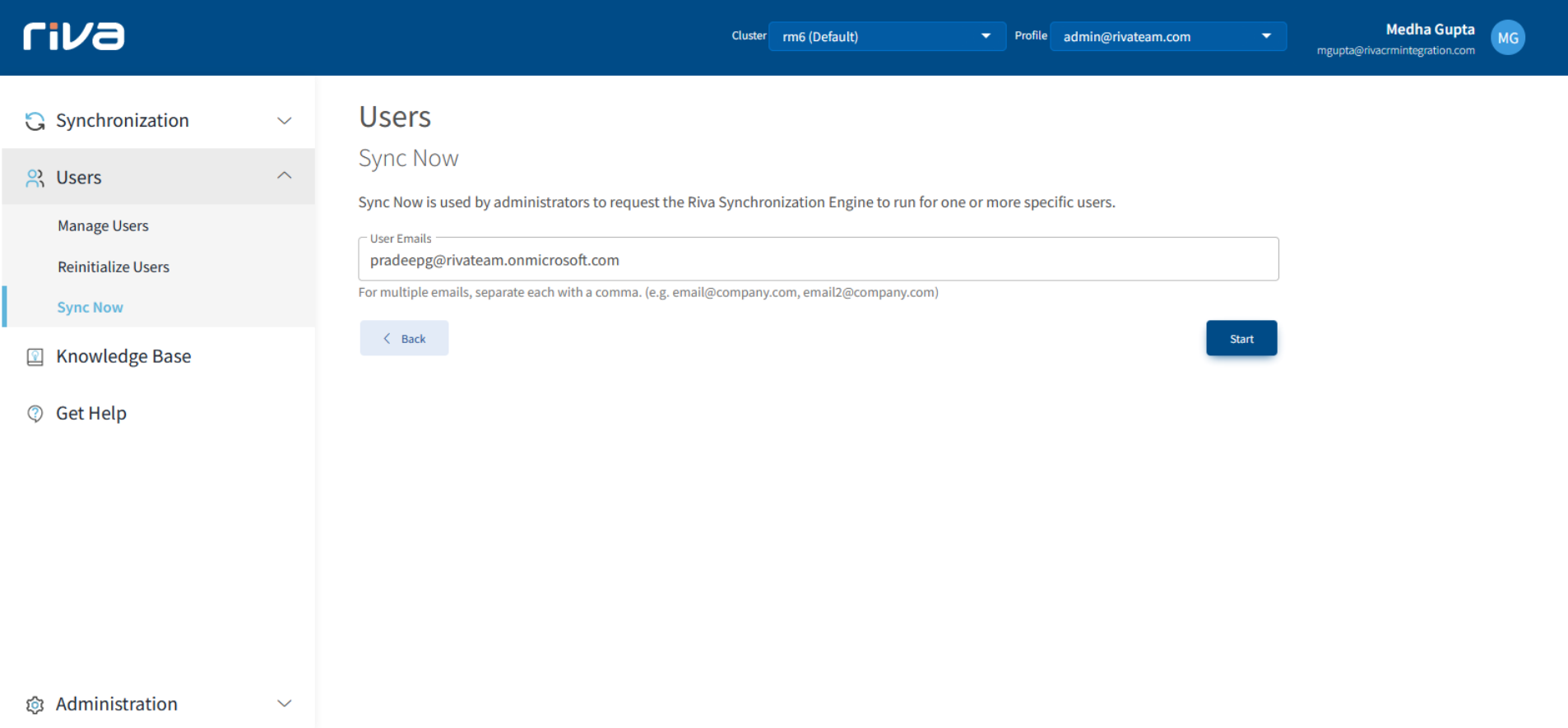
Task: Click the Back button's left chevron icon
Action: 387,338
